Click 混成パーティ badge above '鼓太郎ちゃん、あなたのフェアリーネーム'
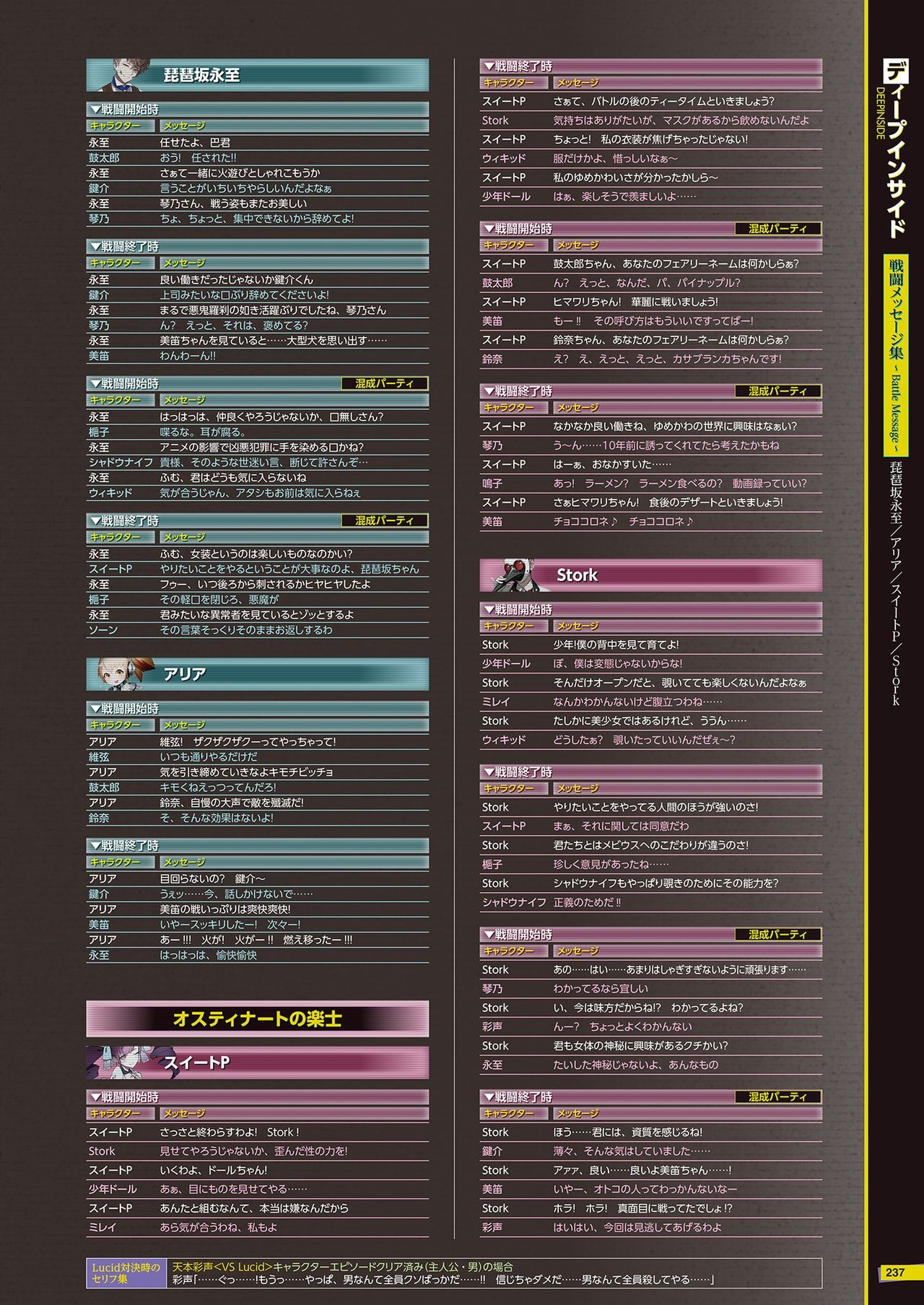924x1305 pixels. pos(778,229)
